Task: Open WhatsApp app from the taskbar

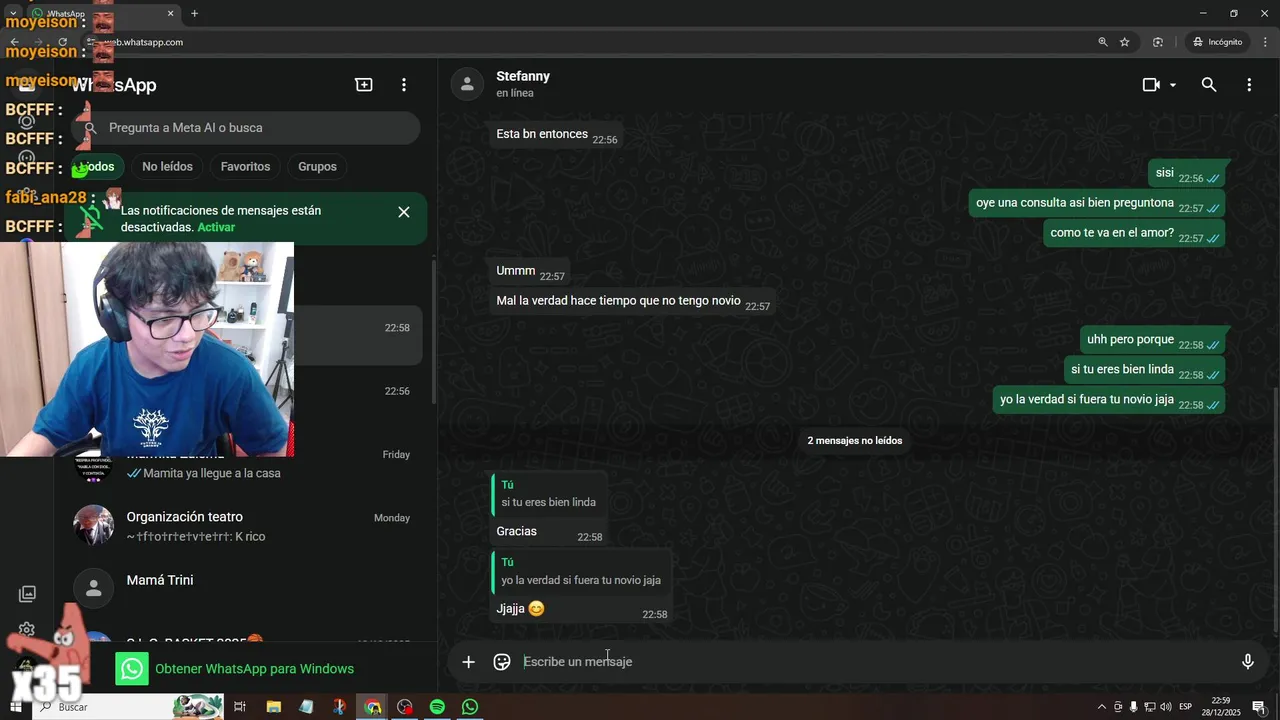Action: 470,707
